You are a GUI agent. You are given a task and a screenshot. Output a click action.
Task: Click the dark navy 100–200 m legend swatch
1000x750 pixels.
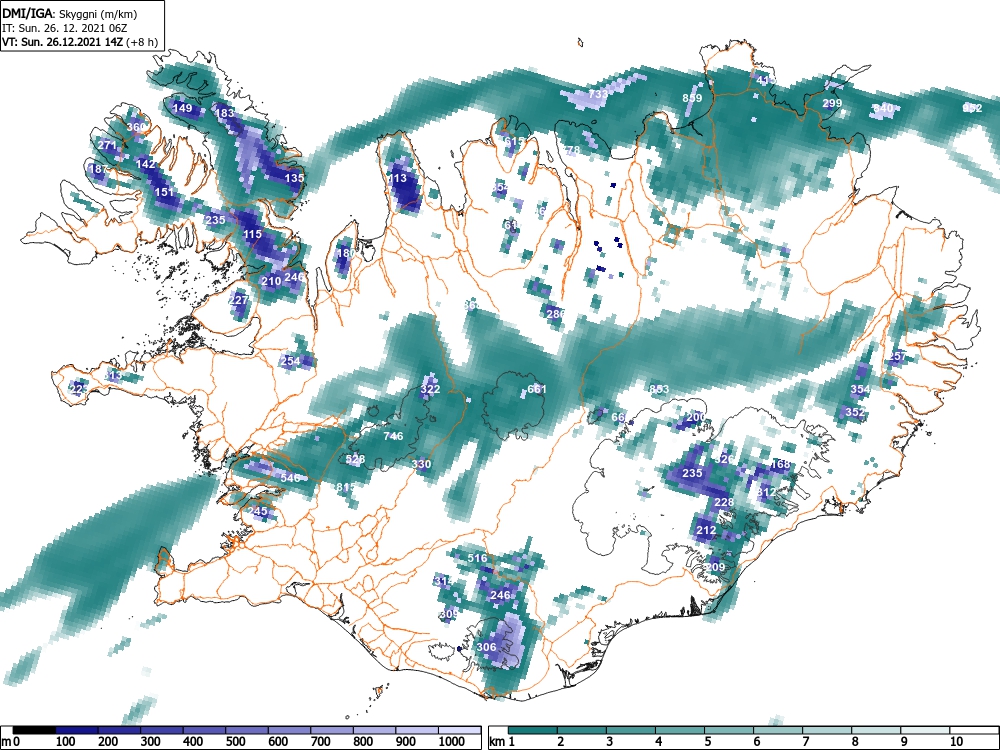click(x=77, y=730)
